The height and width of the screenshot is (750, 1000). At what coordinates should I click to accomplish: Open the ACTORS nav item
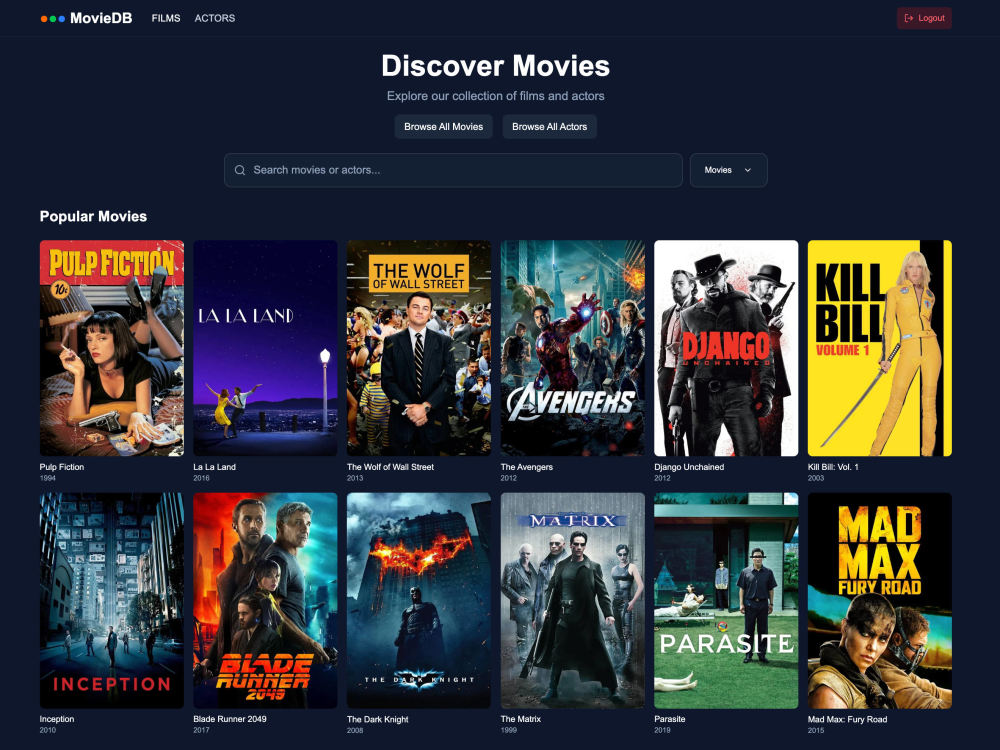(215, 18)
